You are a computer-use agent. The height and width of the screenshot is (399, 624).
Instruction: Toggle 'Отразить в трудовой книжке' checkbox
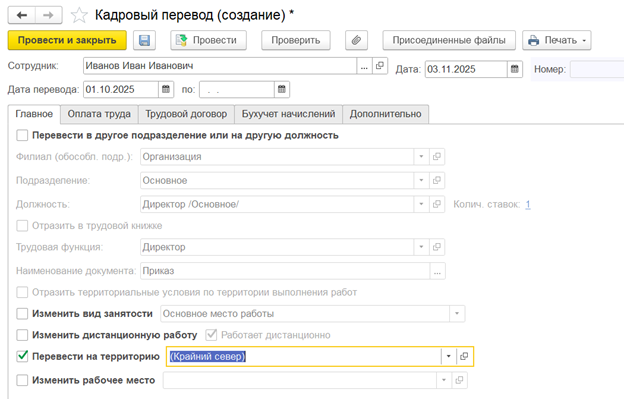[22, 226]
